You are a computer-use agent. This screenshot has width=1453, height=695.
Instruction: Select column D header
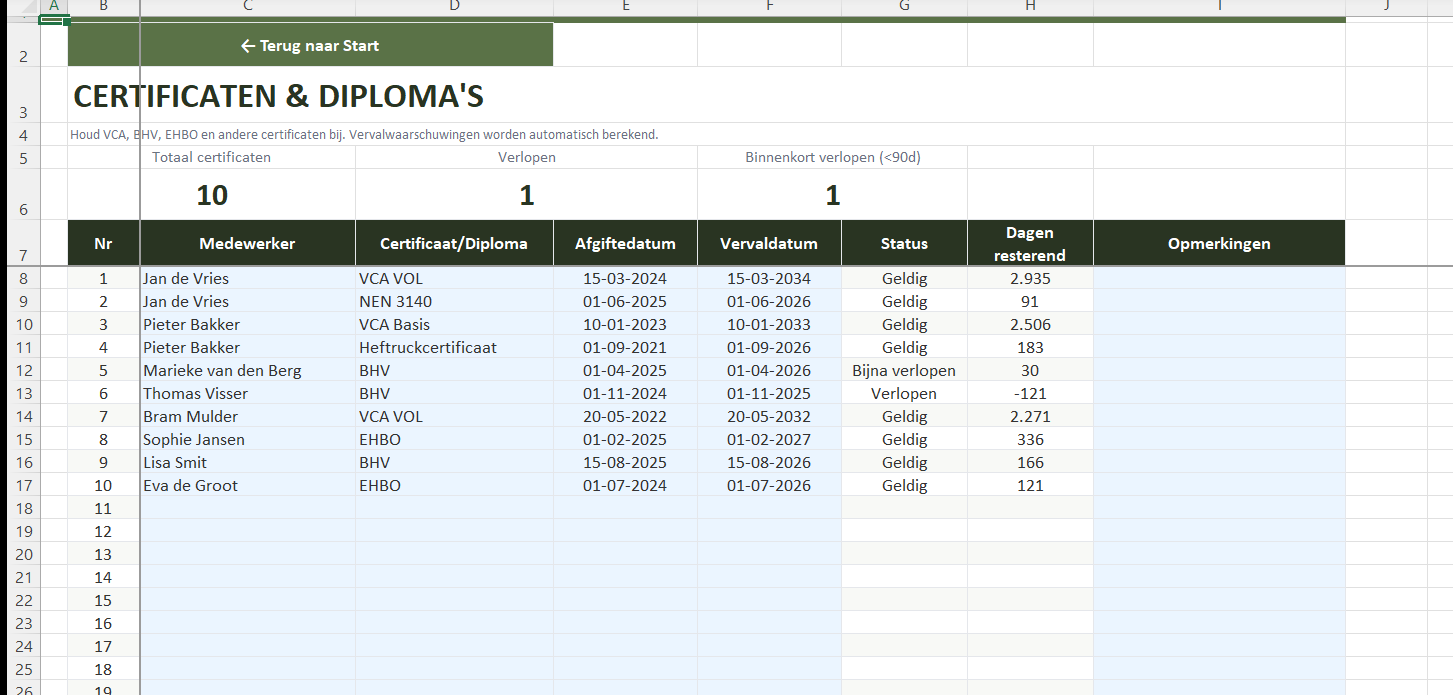pyautogui.click(x=454, y=6)
